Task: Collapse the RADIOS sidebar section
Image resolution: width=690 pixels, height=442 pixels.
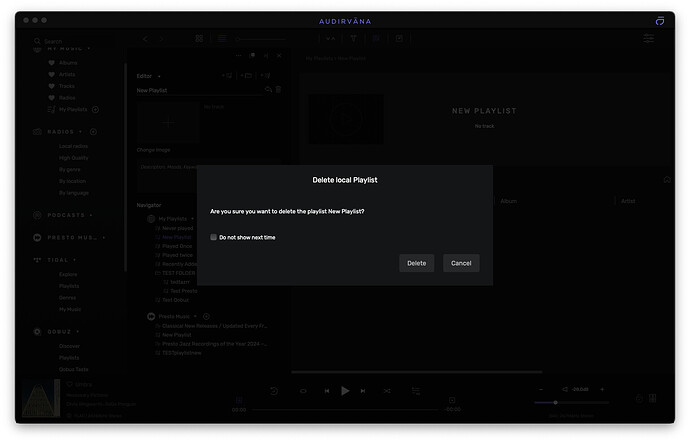Action: pyautogui.click(x=81, y=132)
